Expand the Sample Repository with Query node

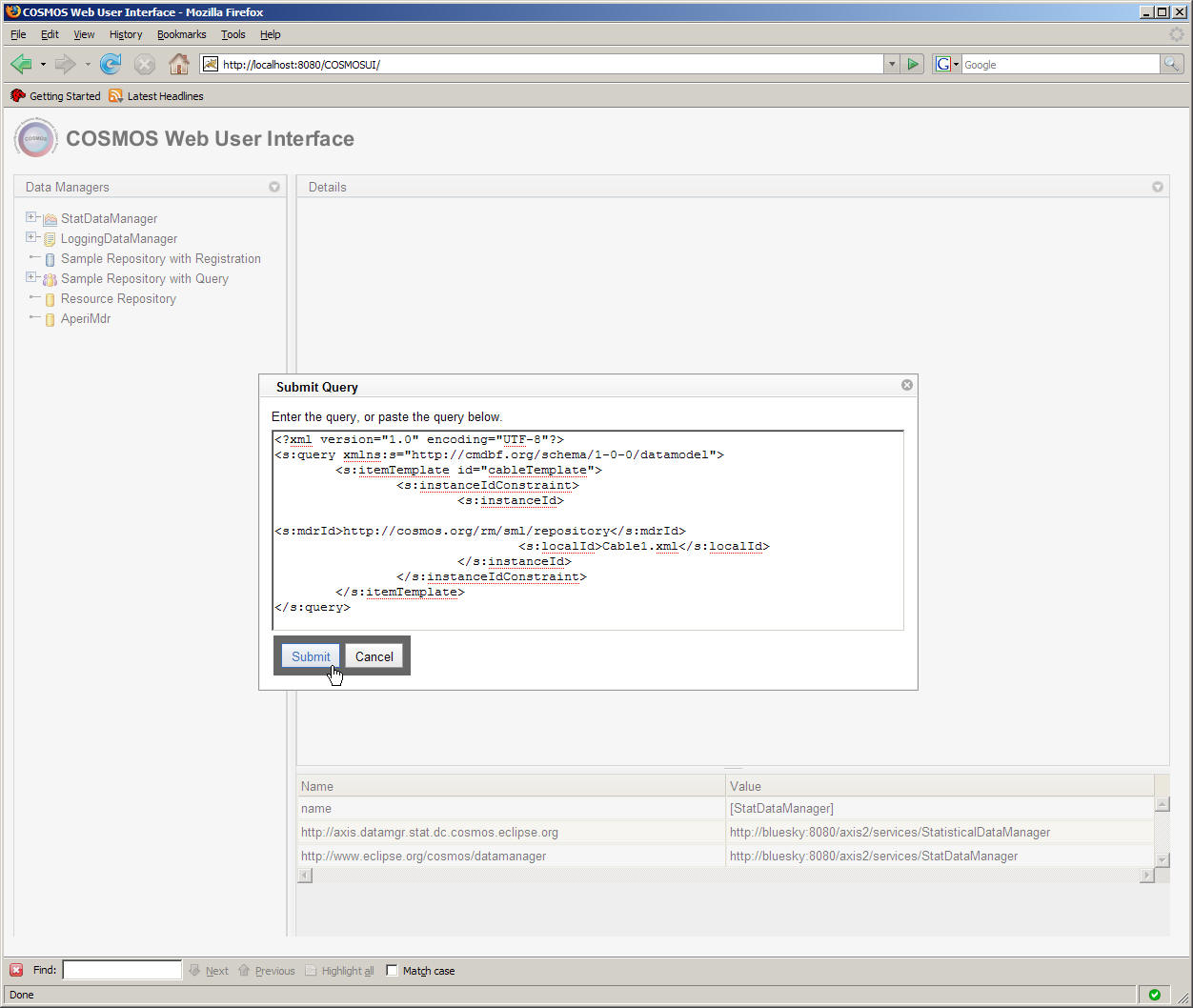tap(30, 277)
